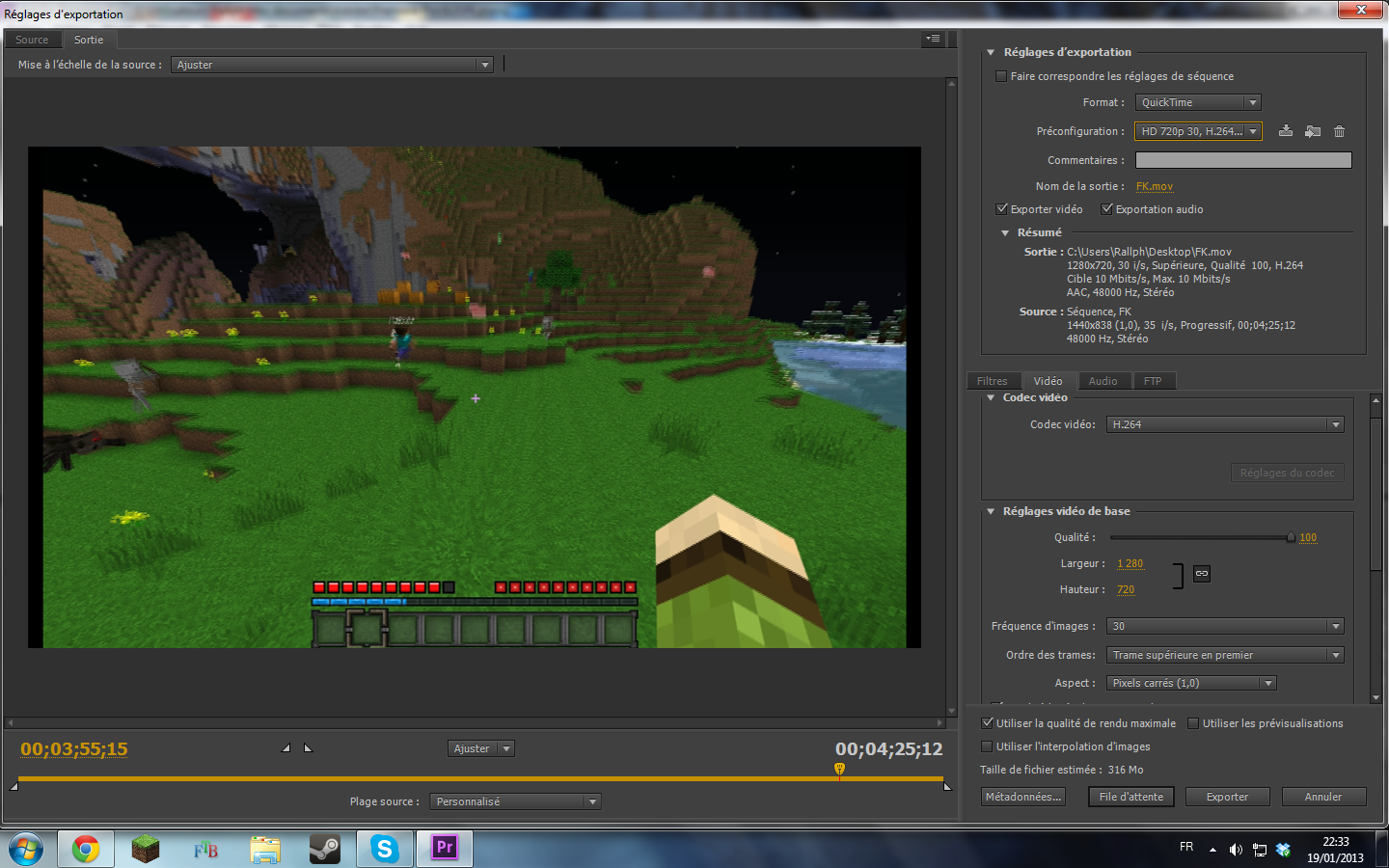Open Steam from the taskbar
Viewport: 1389px width, 868px height.
point(325,850)
